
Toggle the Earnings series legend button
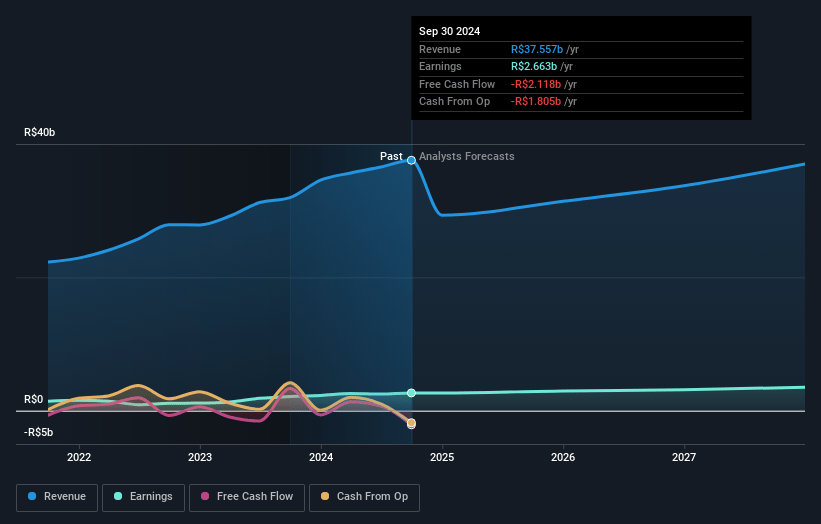pos(143,497)
